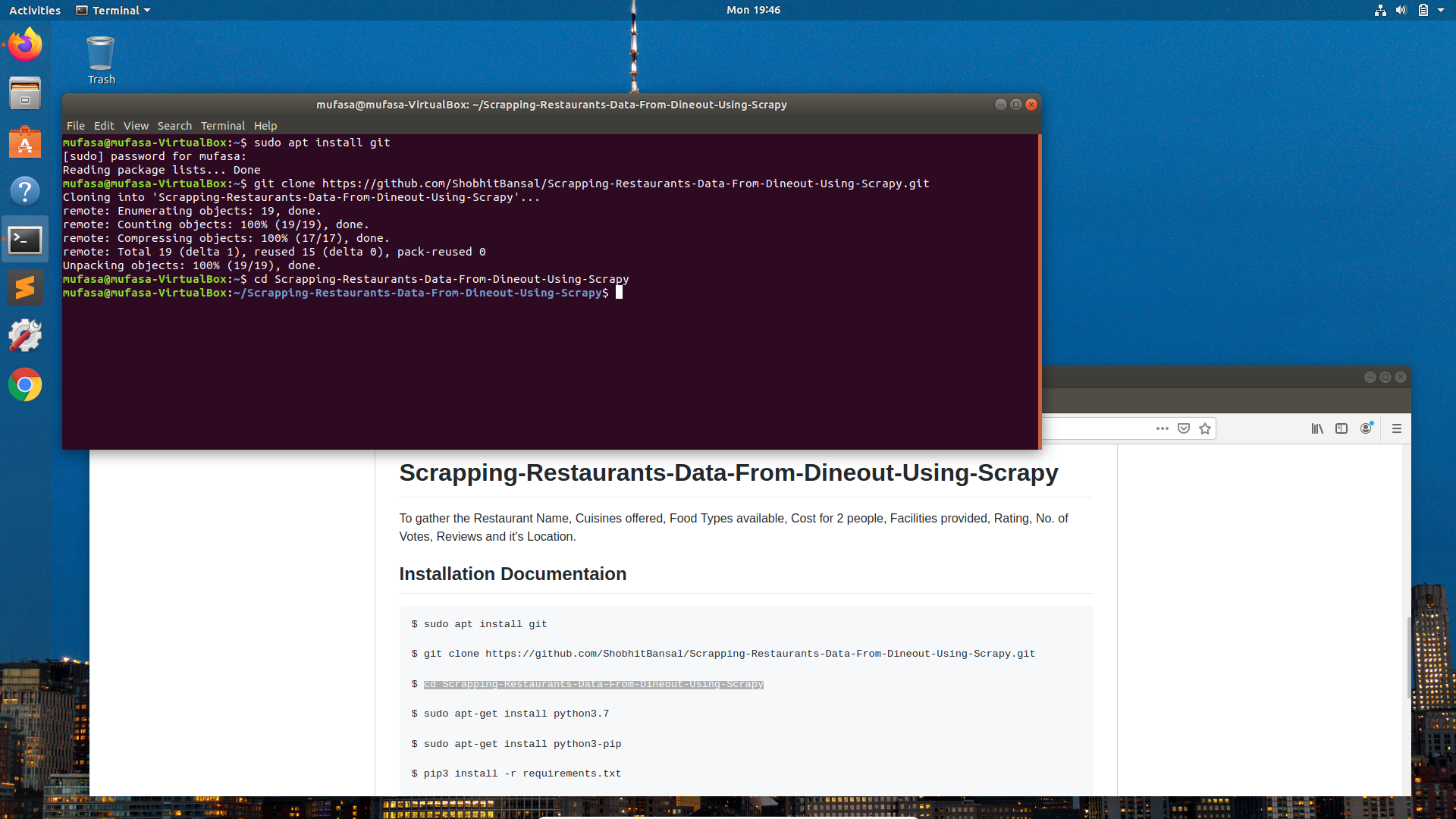The image size is (1456, 819).
Task: Open the terminal's Search menu
Action: 174,126
